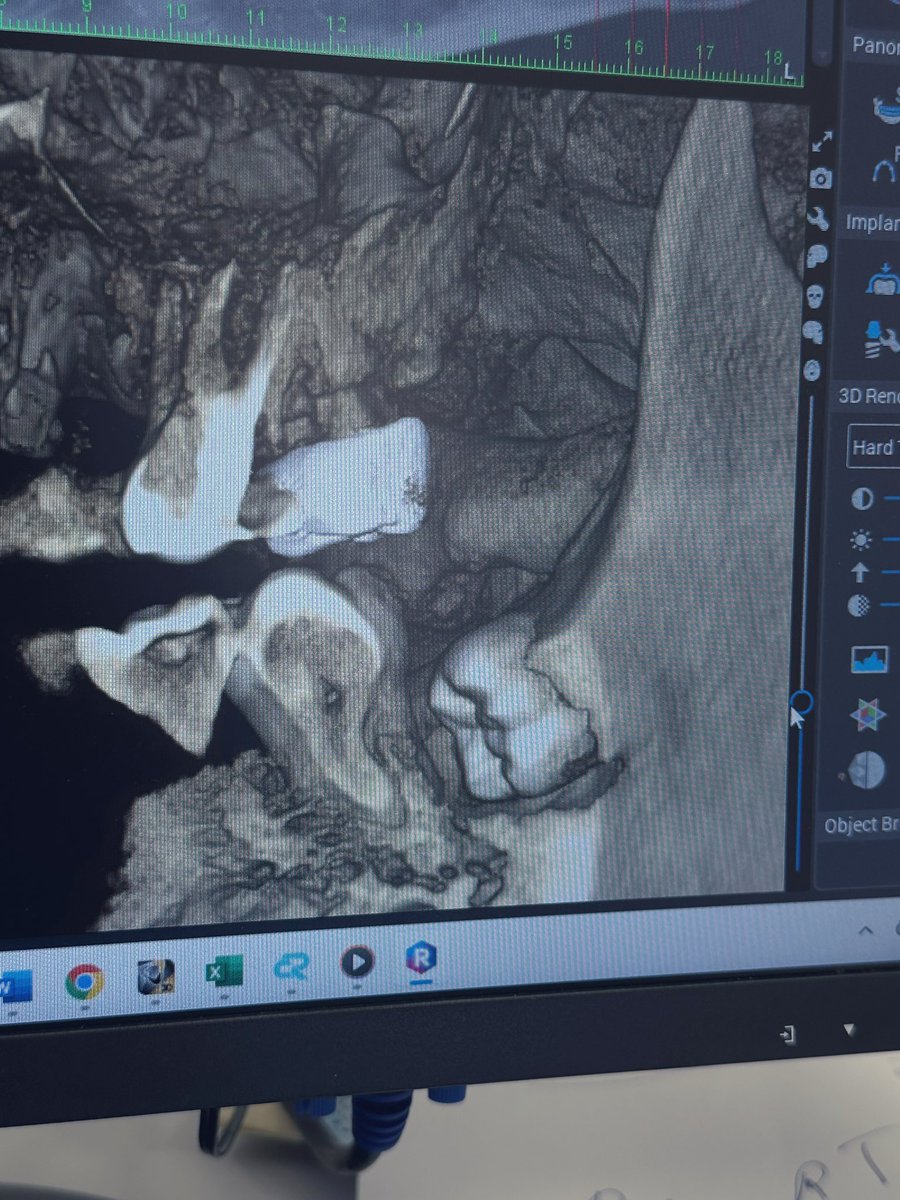The width and height of the screenshot is (900, 1200).
Task: Open view settings with the wrench icon
Action: pyautogui.click(x=818, y=217)
